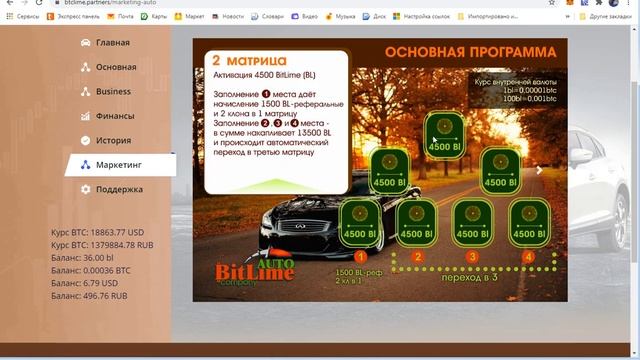640x360 pixels.
Task: Open the Другие закладки folder
Action: point(605,16)
